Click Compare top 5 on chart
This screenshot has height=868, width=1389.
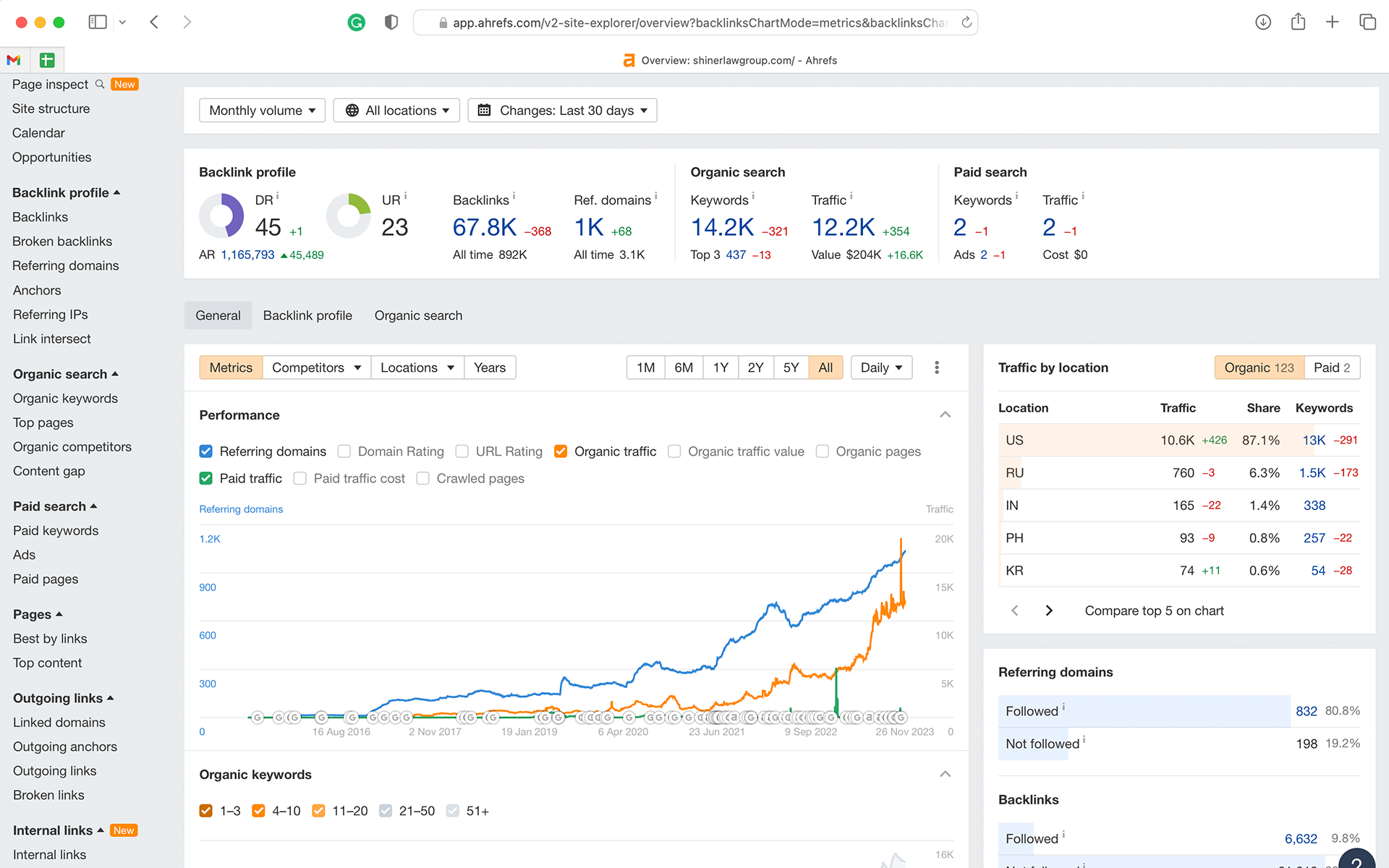point(1154,610)
